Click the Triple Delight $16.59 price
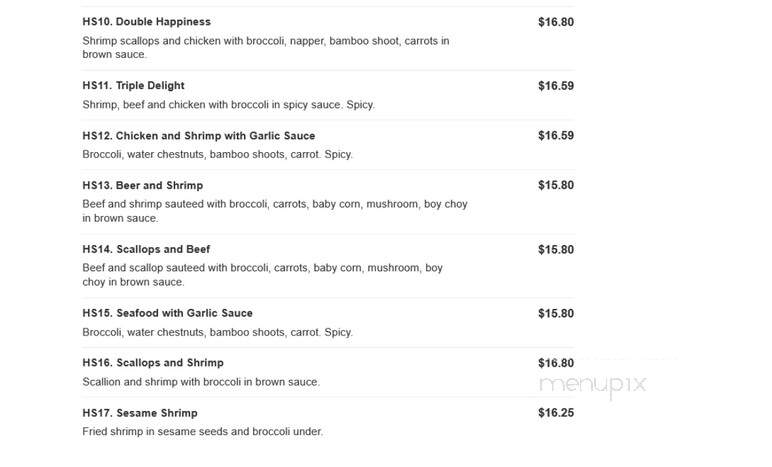772x467 pixels. point(556,86)
